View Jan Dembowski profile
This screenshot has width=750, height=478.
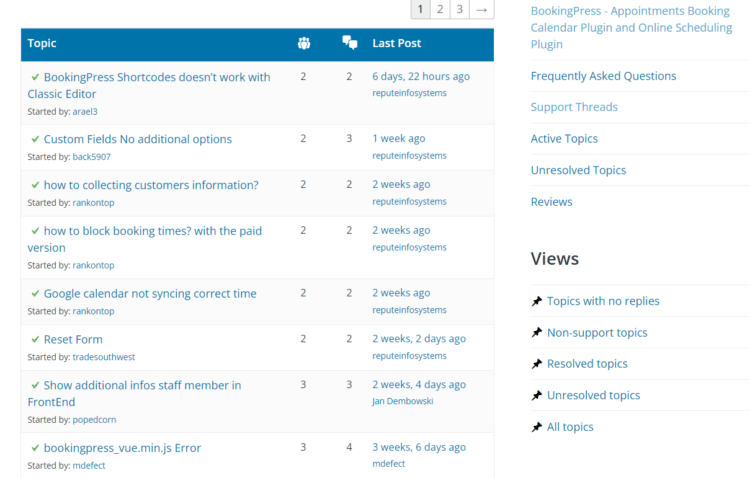[403, 401]
